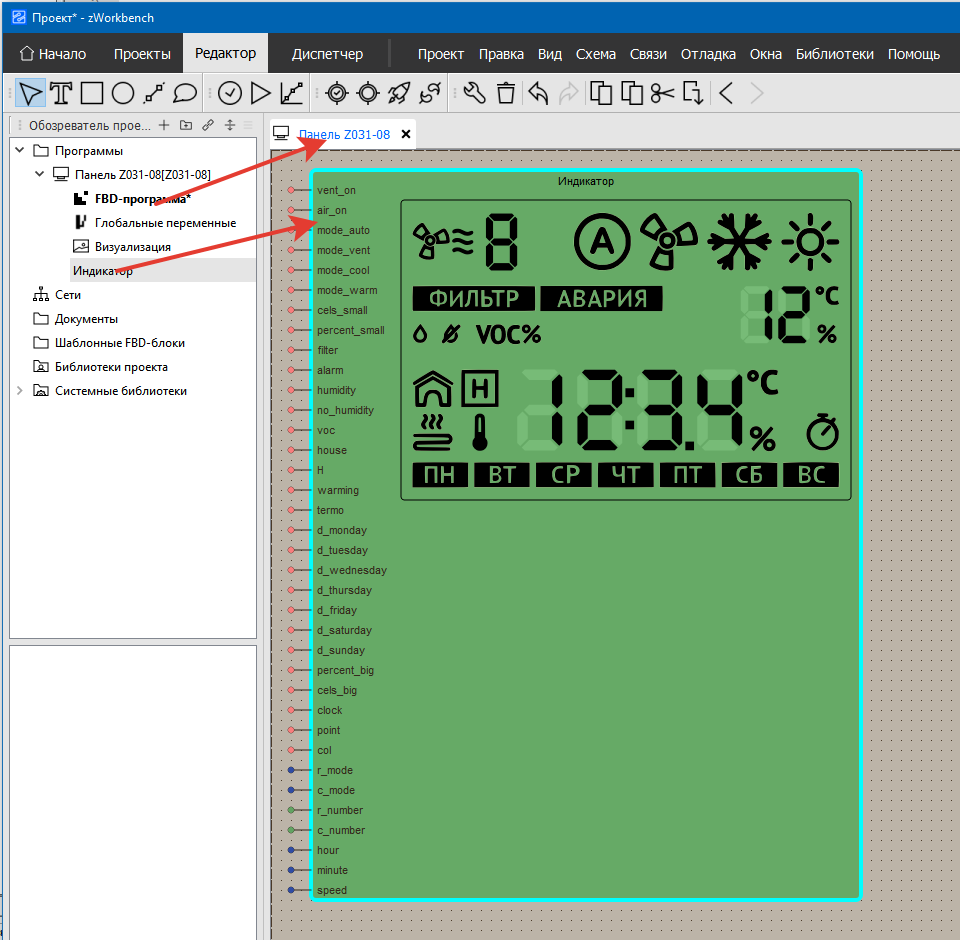
Task: Open the Начало home tab
Action: (x=53, y=54)
